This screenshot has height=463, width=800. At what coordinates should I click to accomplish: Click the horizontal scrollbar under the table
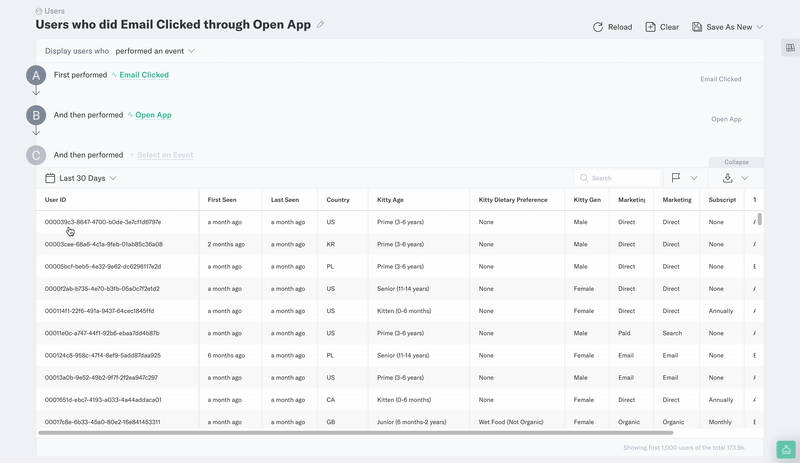coord(356,433)
